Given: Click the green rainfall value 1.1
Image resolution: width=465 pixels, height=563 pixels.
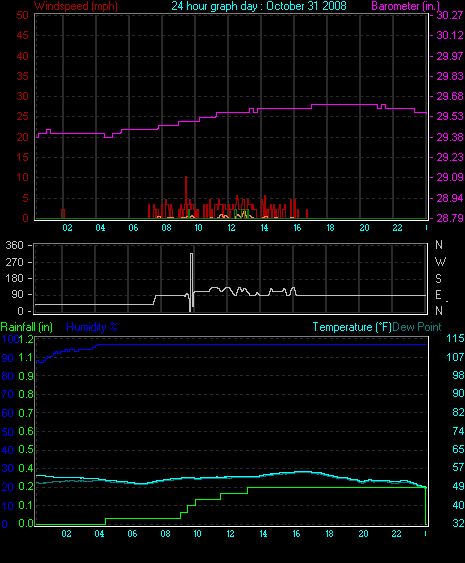Looking at the screenshot, I should tap(26, 358).
